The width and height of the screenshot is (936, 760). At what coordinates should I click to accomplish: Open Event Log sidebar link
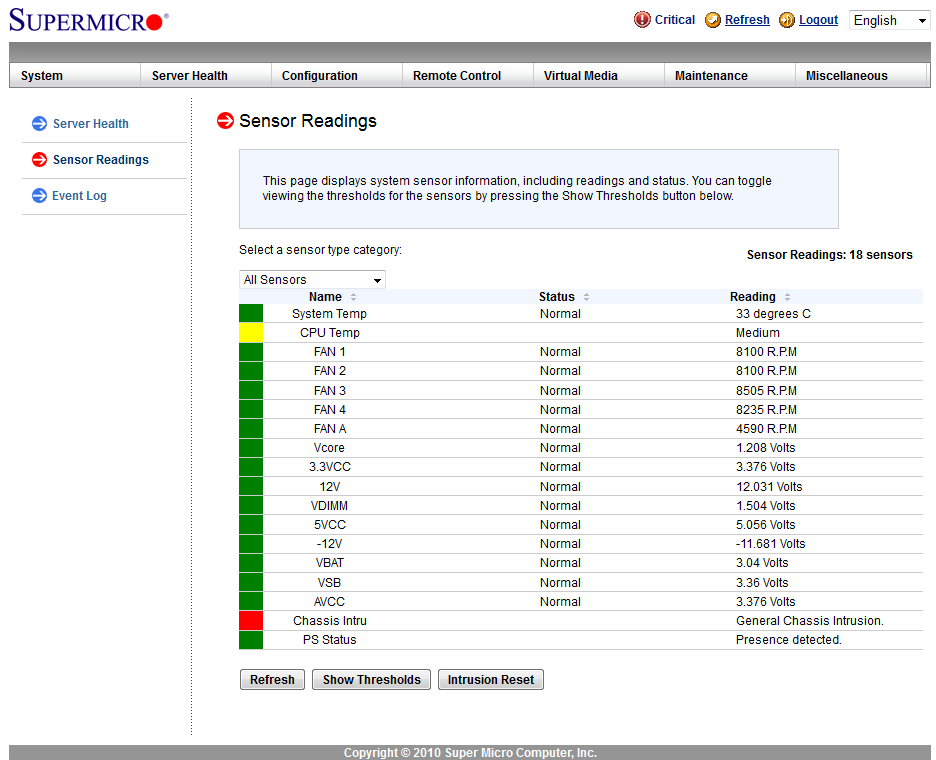pos(79,196)
